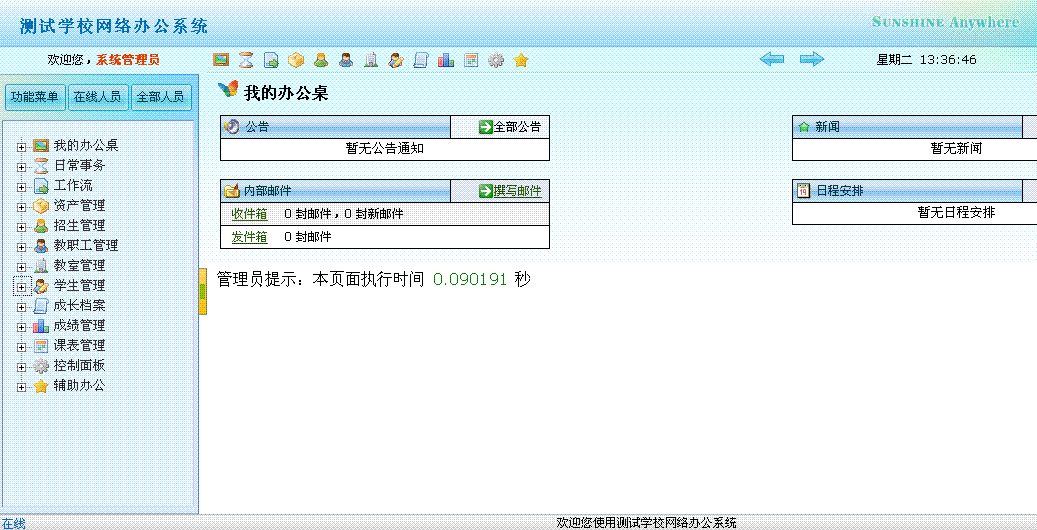The image size is (1037, 530).
Task: Click the star Auxiliary Office toolbar icon
Action: pos(520,60)
